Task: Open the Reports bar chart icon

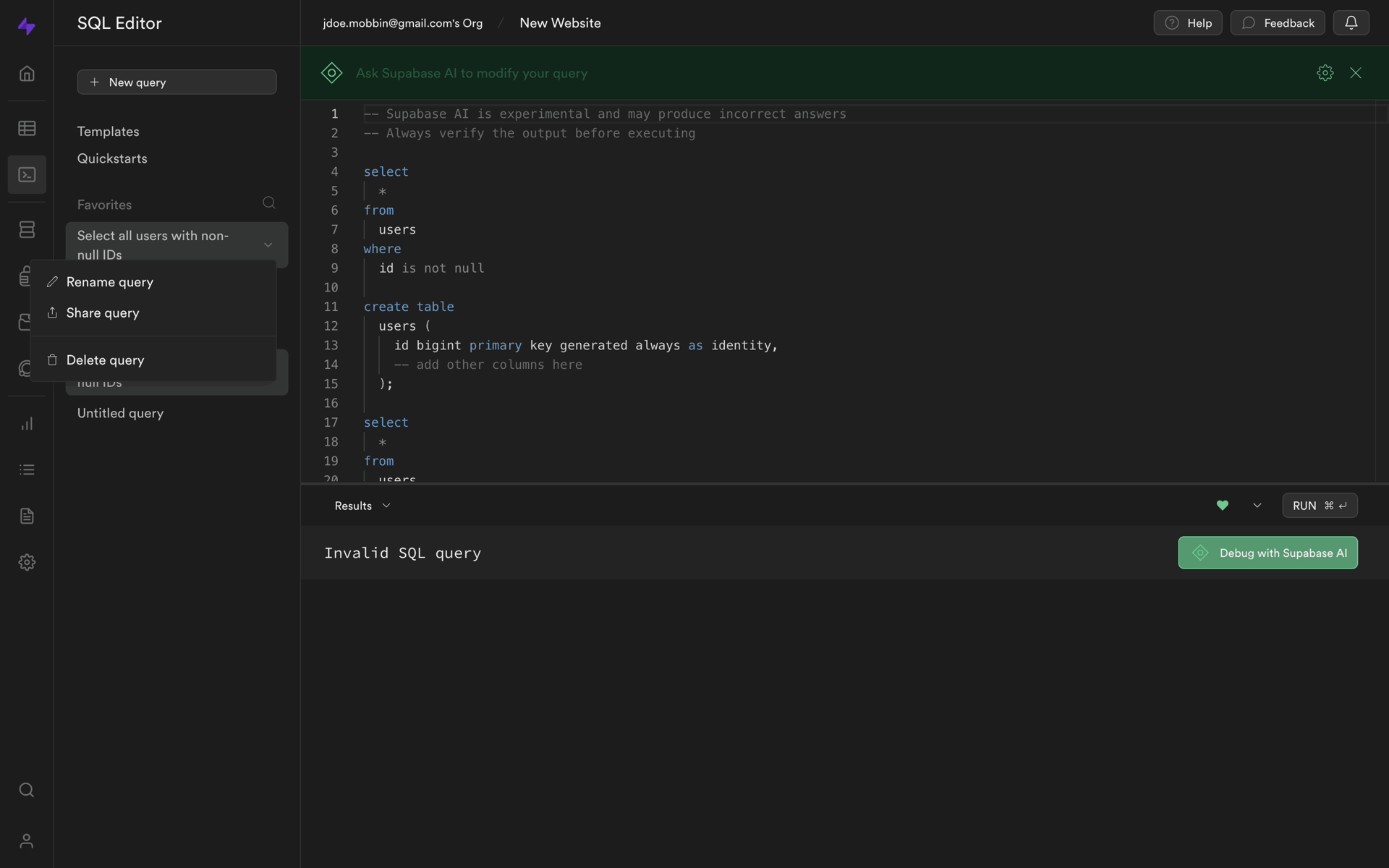Action: pos(27,424)
